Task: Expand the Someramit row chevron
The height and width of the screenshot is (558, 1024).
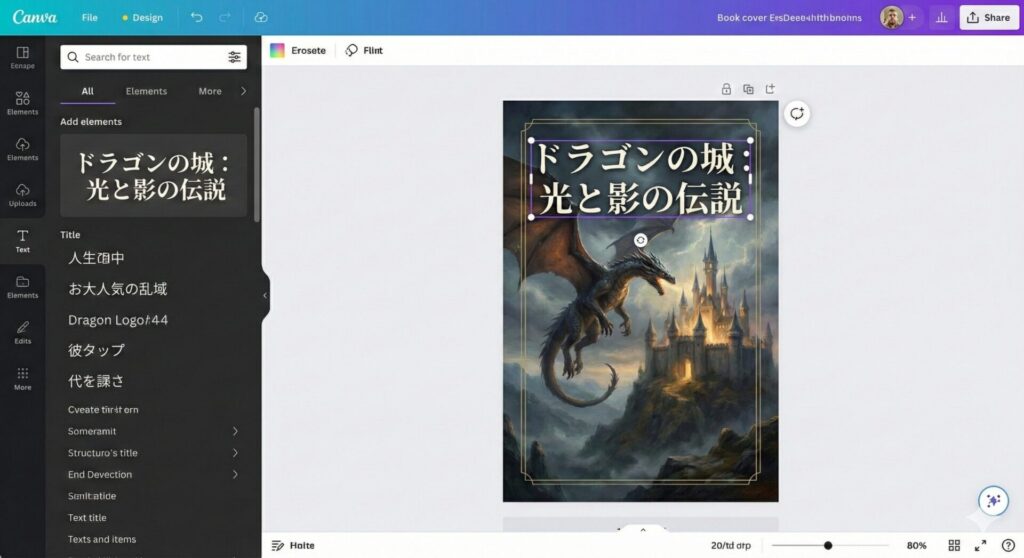Action: click(x=235, y=431)
